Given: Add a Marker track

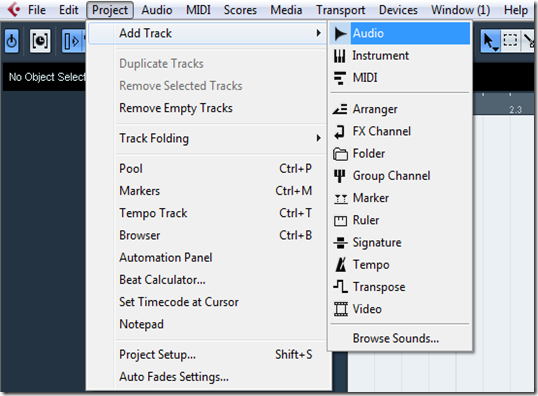Looking at the screenshot, I should (400, 198).
